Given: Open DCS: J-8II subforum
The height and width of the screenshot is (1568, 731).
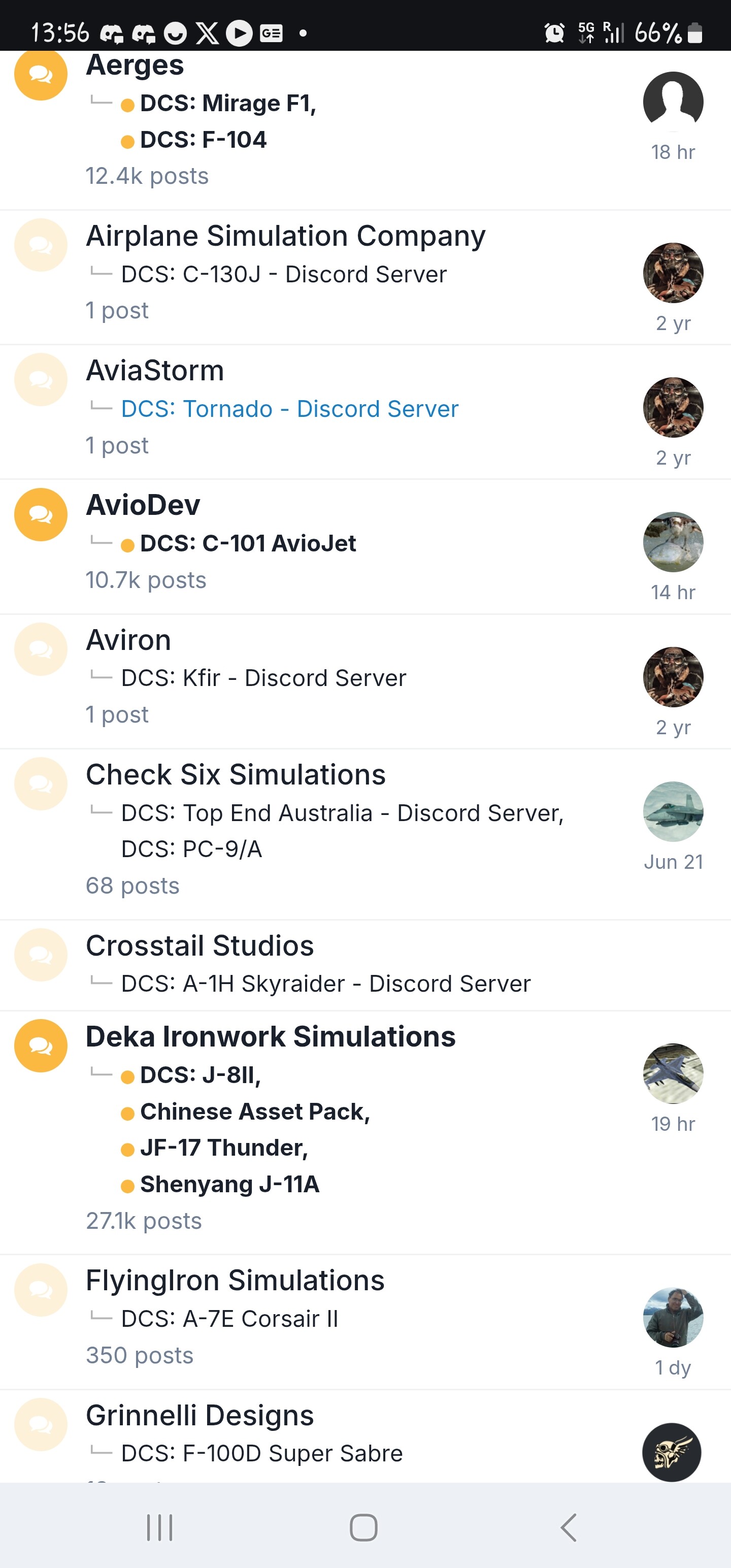Looking at the screenshot, I should pyautogui.click(x=200, y=1075).
